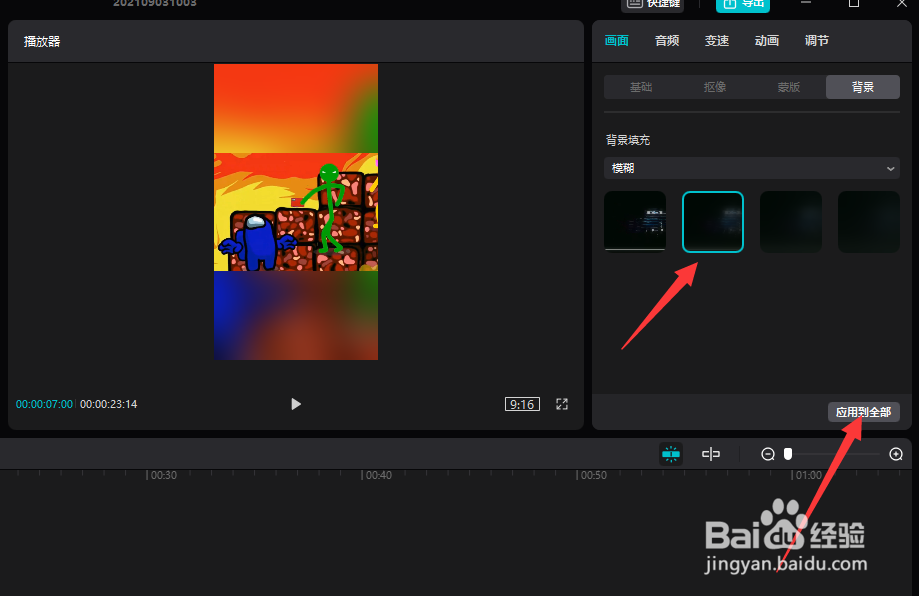Toggle the timeline auto-snap icon
The height and width of the screenshot is (596, 919).
[x=671, y=454]
